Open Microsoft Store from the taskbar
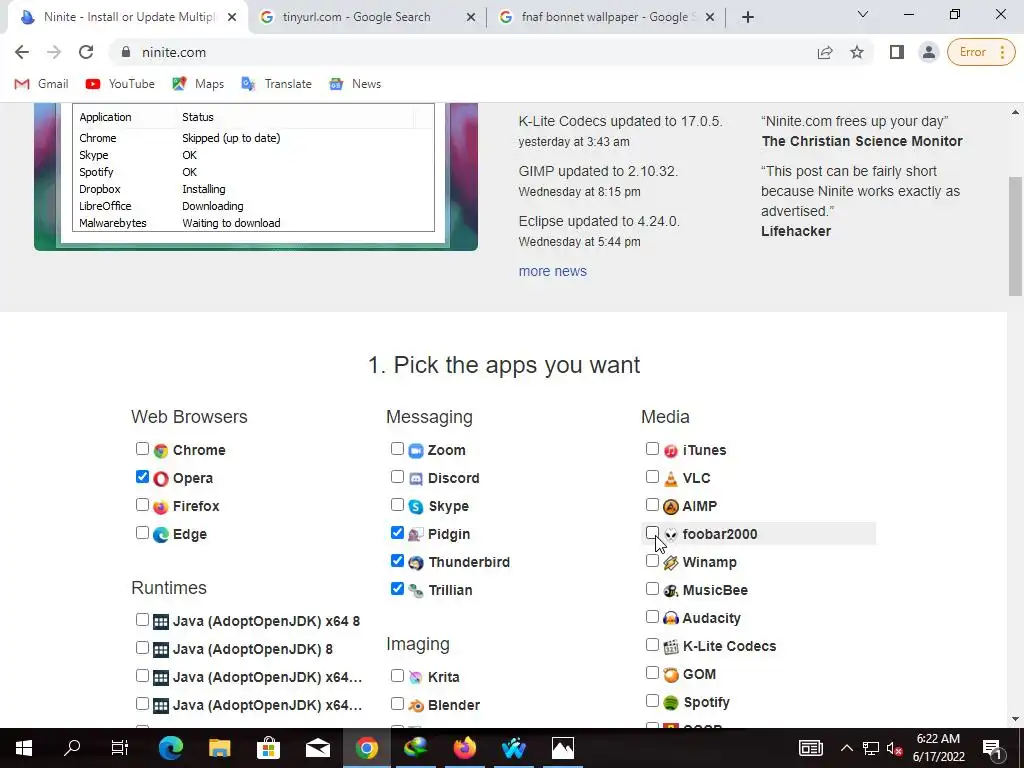 [x=268, y=748]
